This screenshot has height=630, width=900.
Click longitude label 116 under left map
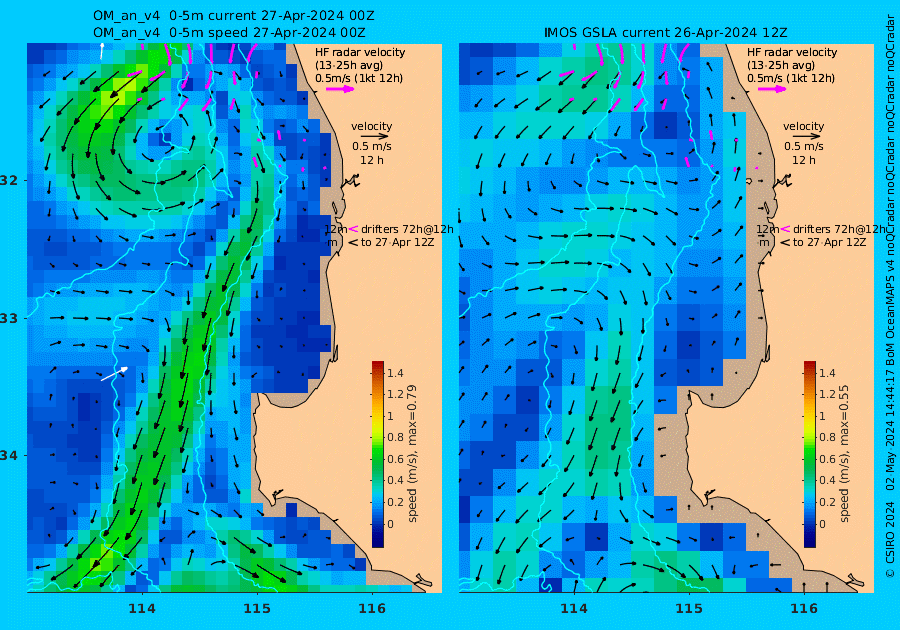pos(372,609)
